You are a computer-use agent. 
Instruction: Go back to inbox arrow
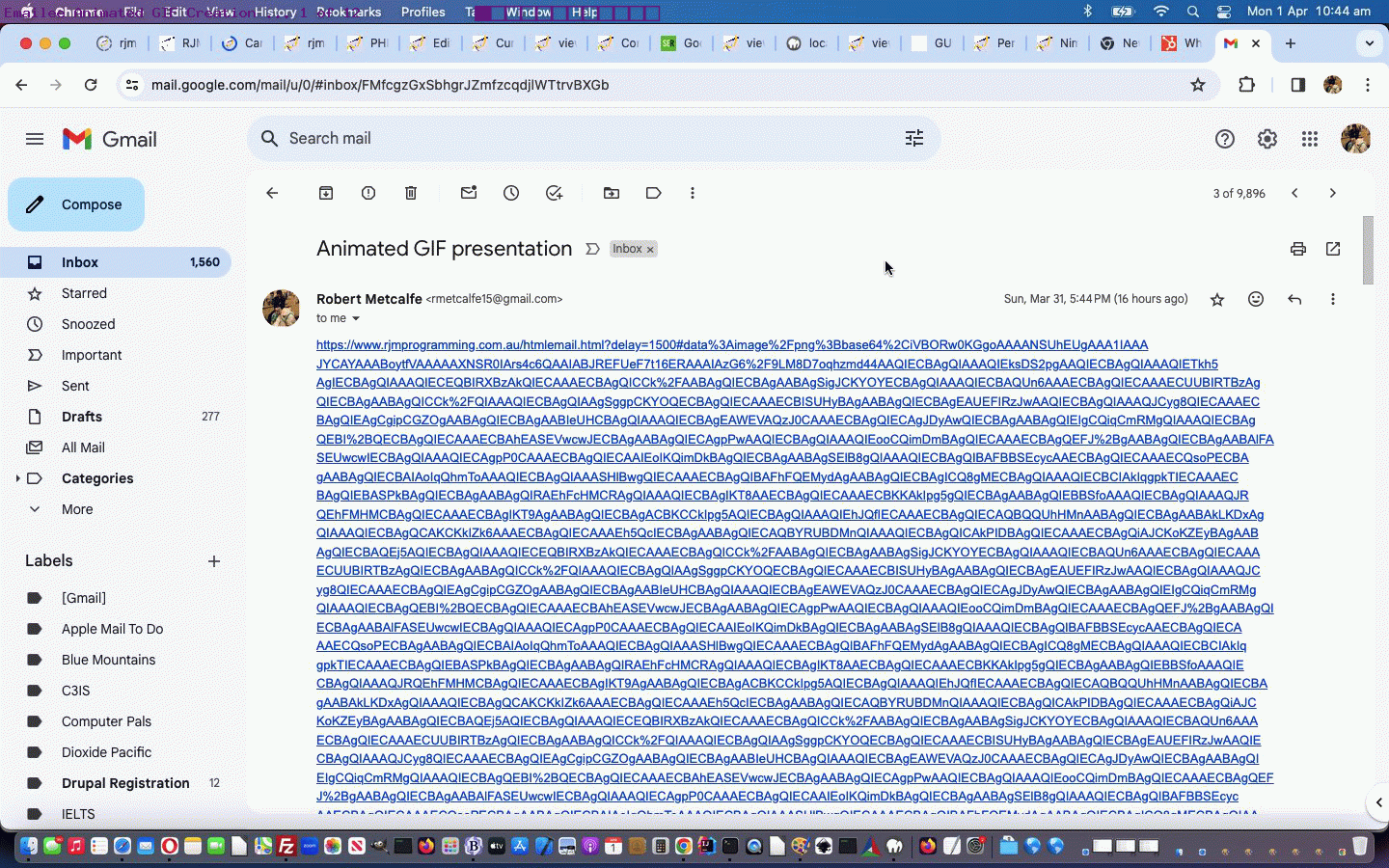272,193
